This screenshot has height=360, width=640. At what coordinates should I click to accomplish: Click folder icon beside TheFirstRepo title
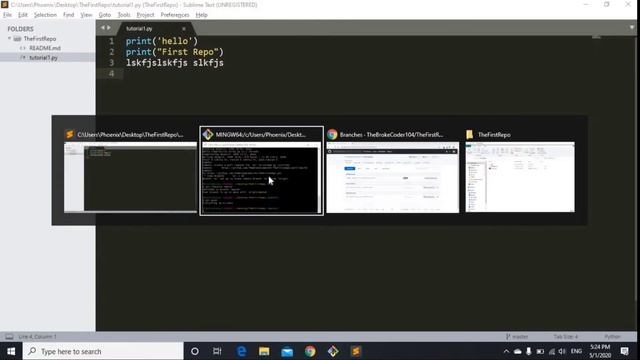pos(470,134)
